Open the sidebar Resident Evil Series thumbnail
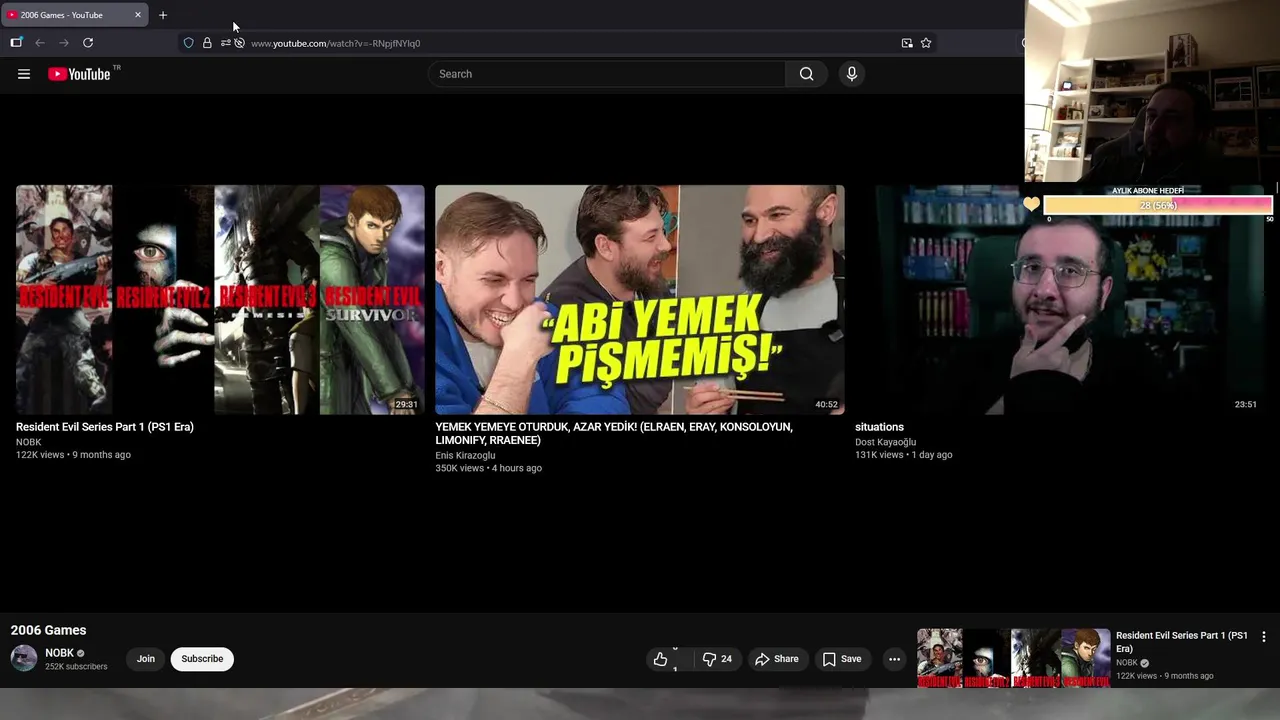Viewport: 1280px width, 720px height. pos(1013,658)
